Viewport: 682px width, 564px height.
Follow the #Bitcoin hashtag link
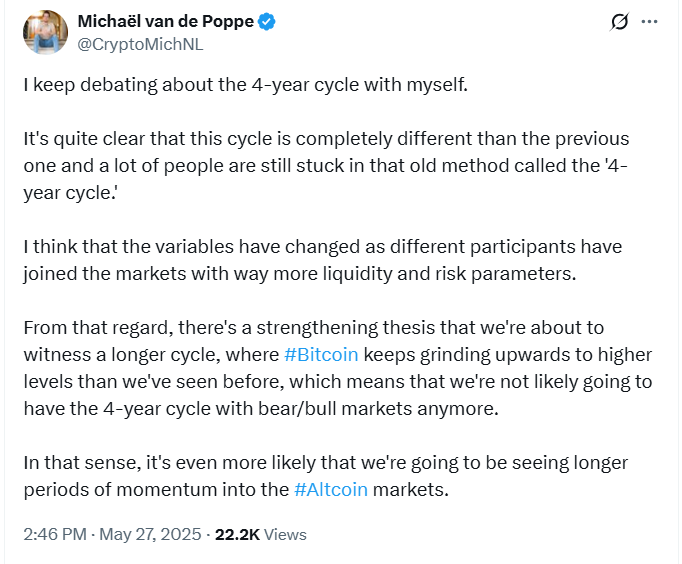321,355
